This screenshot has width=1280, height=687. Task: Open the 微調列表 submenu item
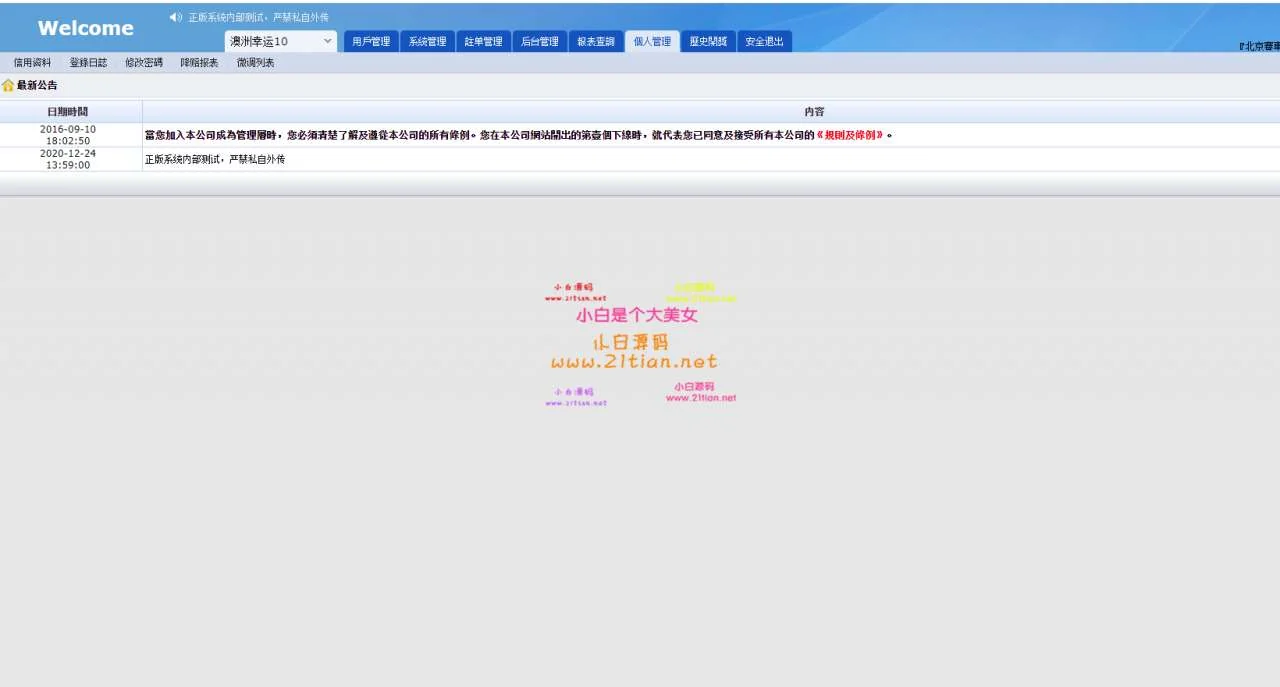point(255,63)
